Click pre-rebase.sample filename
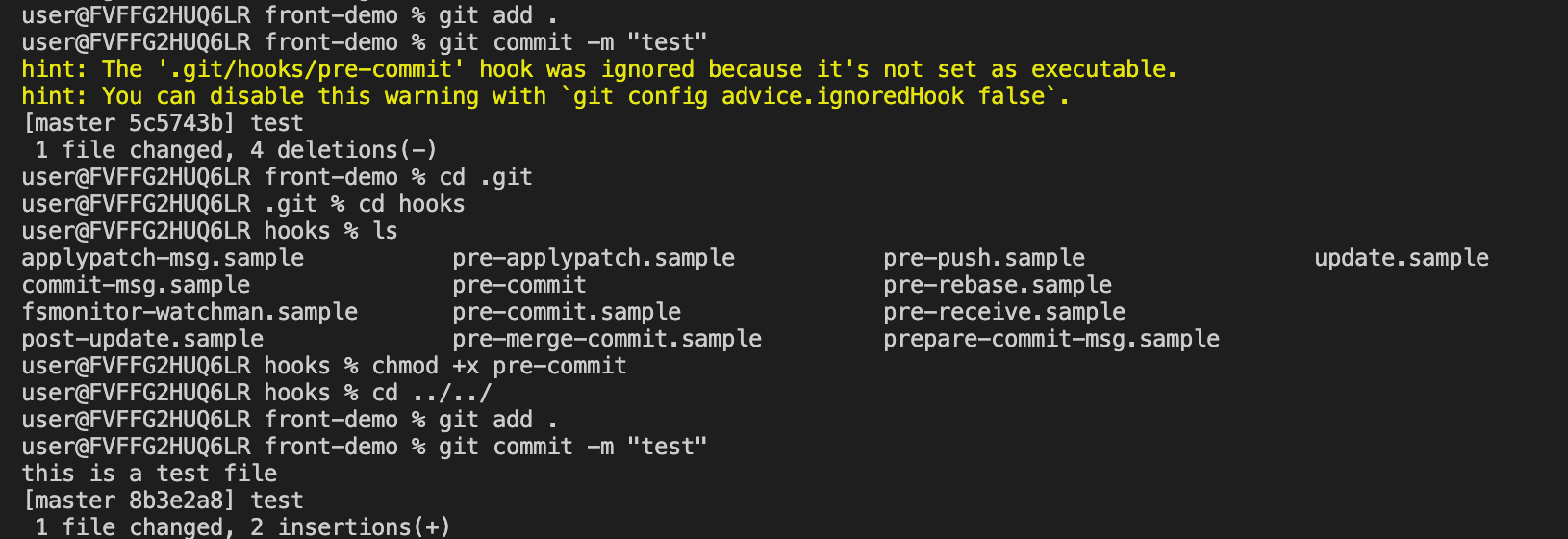 coord(998,285)
